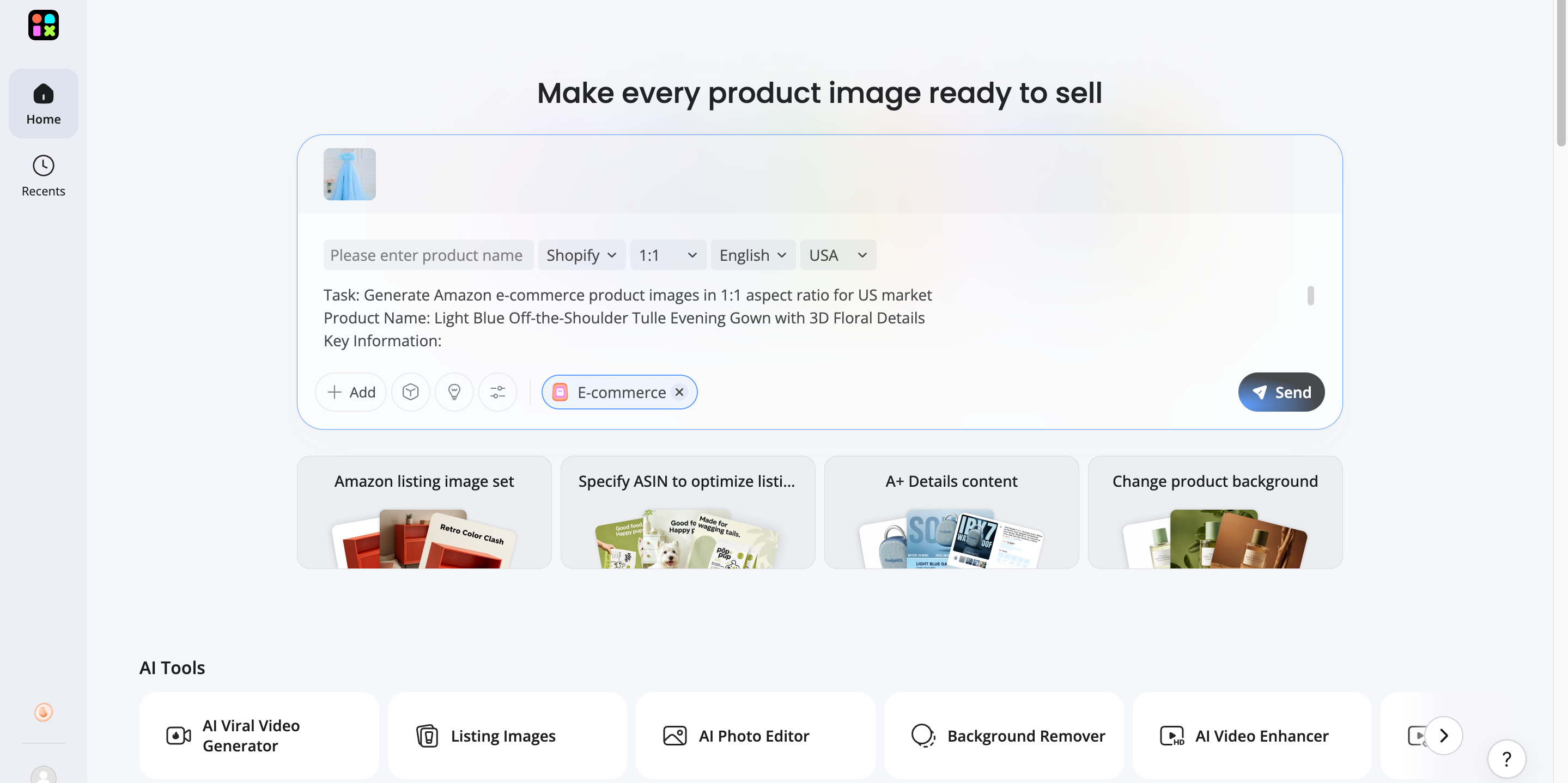The image size is (1568, 783).
Task: Choose Amazon listing image set card
Action: 424,512
